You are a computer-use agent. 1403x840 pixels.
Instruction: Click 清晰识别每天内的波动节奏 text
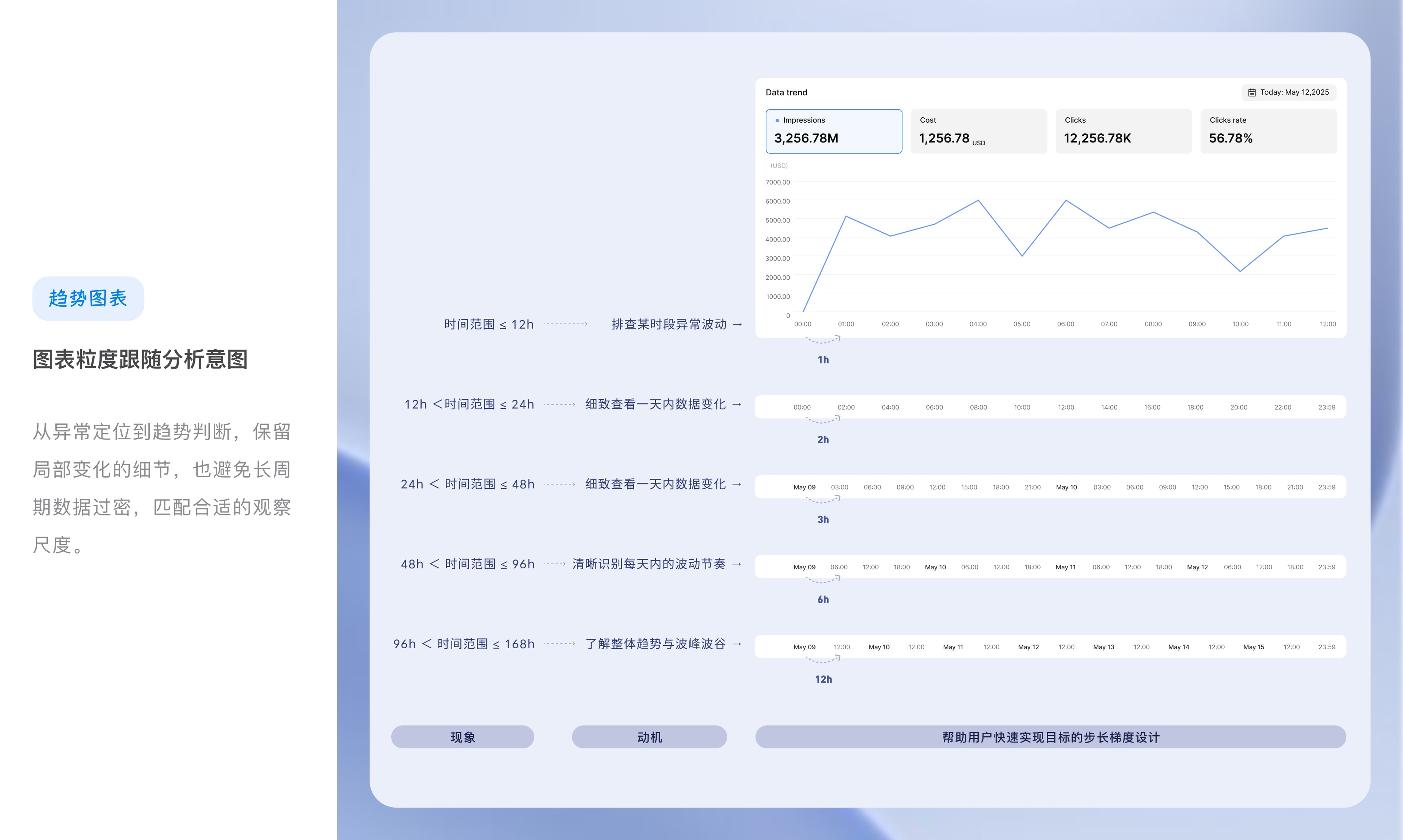coord(649,564)
